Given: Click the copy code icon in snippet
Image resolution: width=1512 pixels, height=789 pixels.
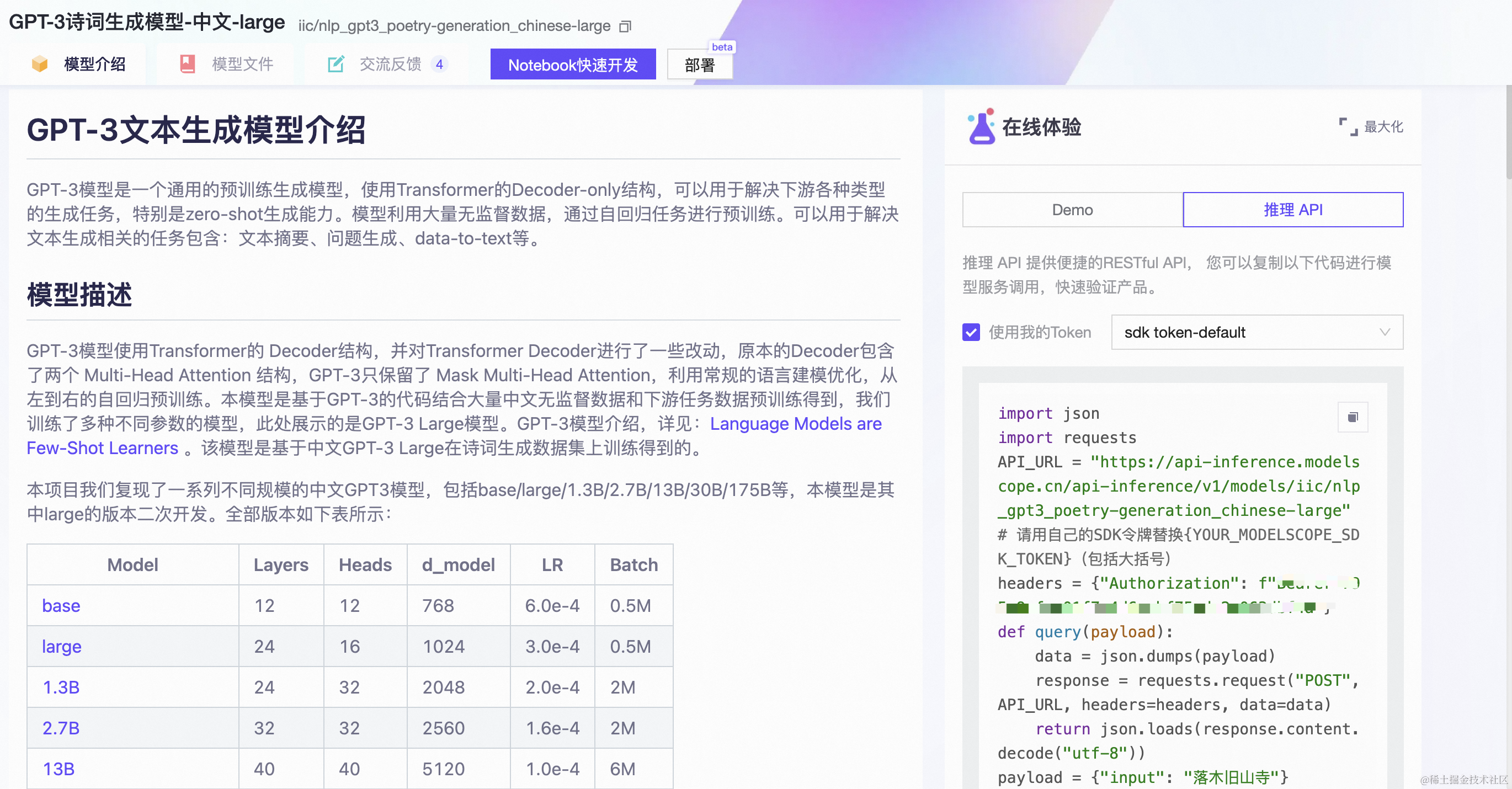Looking at the screenshot, I should [x=1353, y=417].
